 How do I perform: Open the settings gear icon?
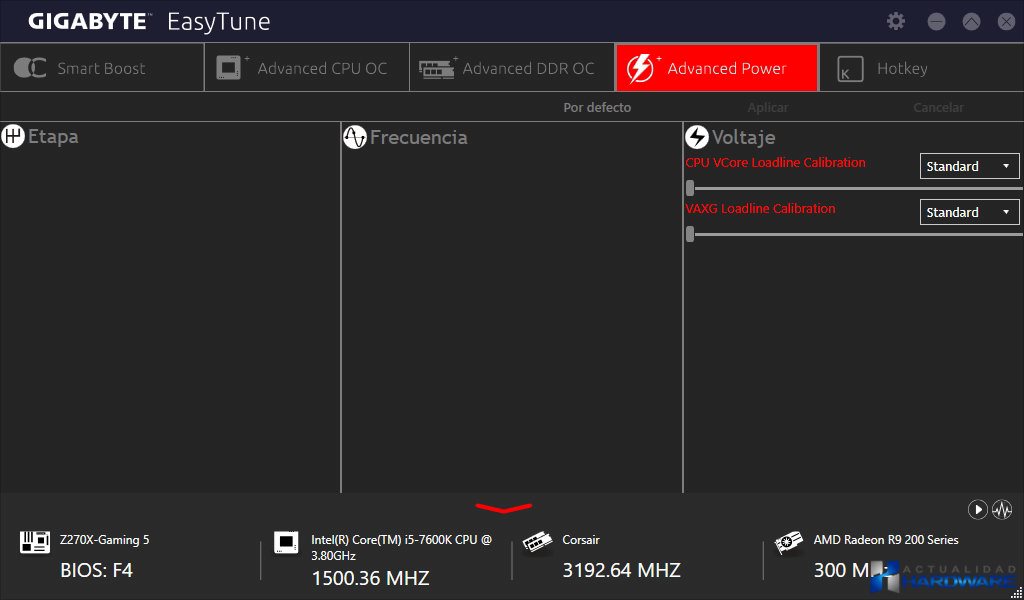coord(896,21)
